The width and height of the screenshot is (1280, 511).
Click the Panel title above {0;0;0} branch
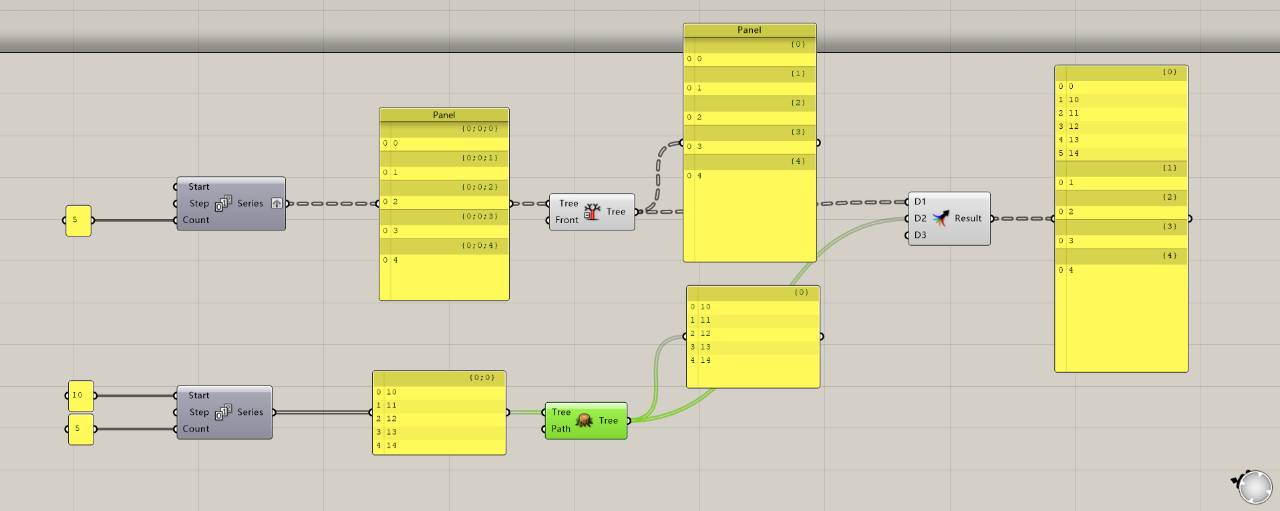444,115
